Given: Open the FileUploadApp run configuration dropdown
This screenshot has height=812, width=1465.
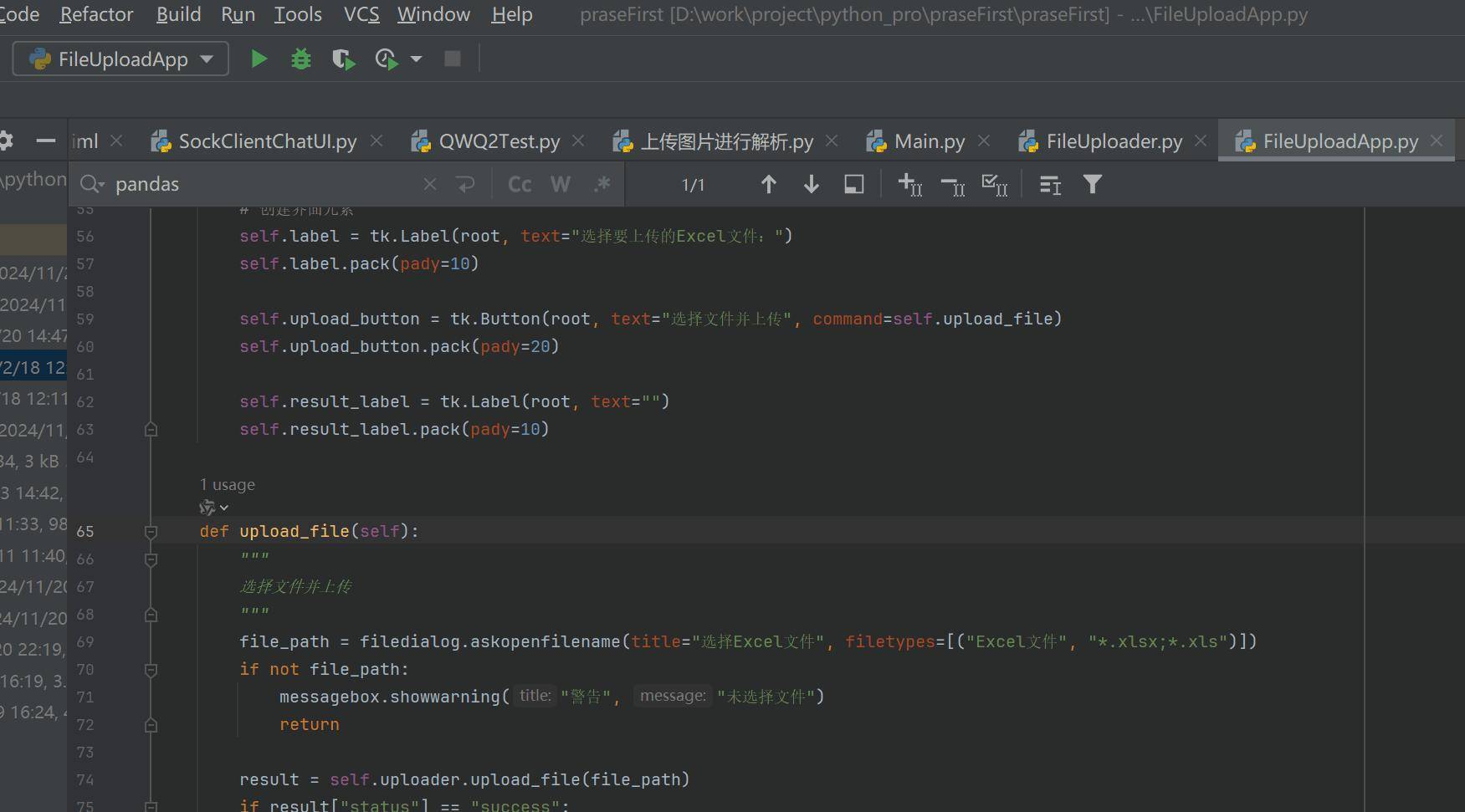Looking at the screenshot, I should pyautogui.click(x=120, y=59).
